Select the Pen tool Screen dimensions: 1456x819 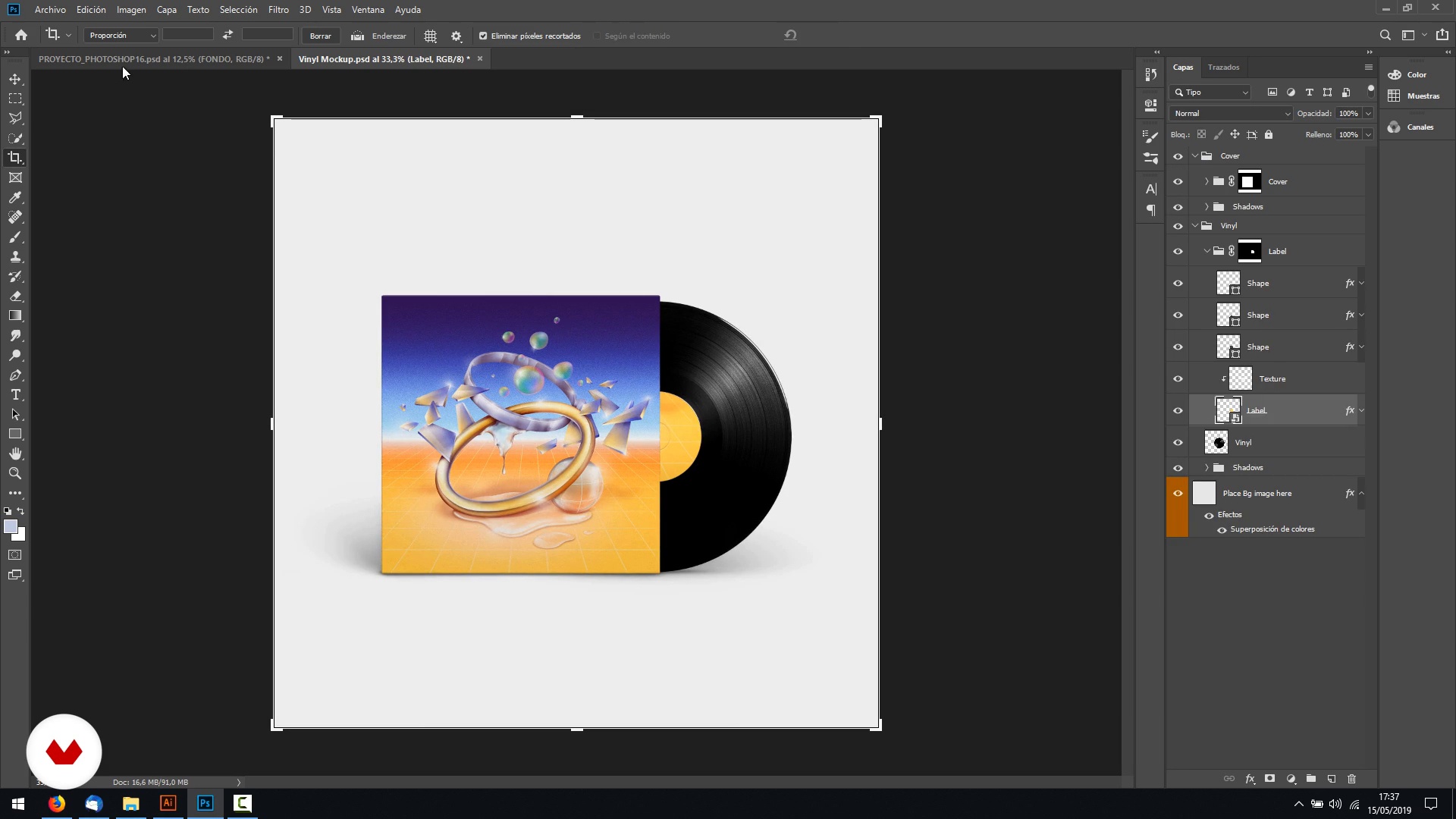click(15, 375)
